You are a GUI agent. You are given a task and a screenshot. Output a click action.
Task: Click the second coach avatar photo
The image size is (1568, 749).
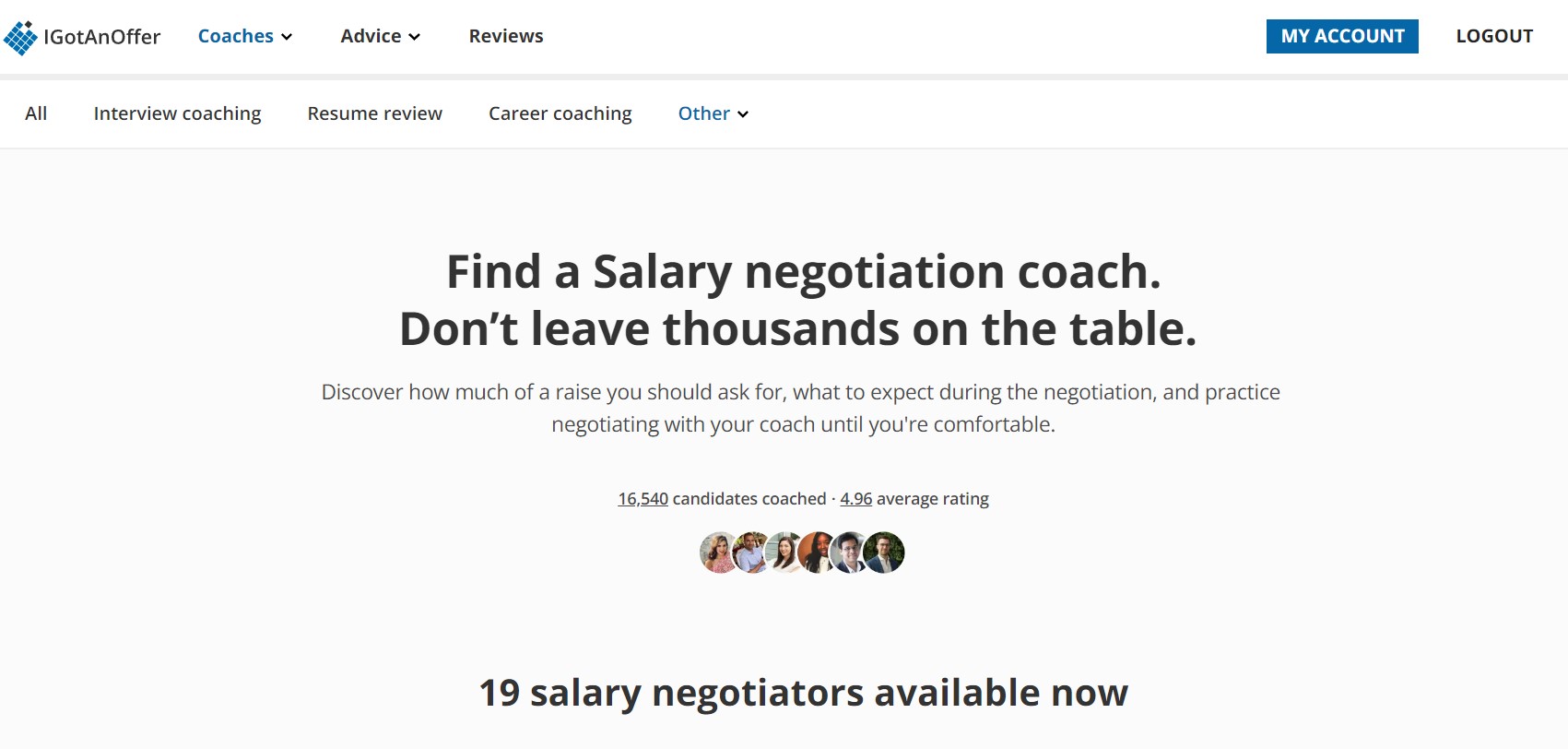click(749, 553)
